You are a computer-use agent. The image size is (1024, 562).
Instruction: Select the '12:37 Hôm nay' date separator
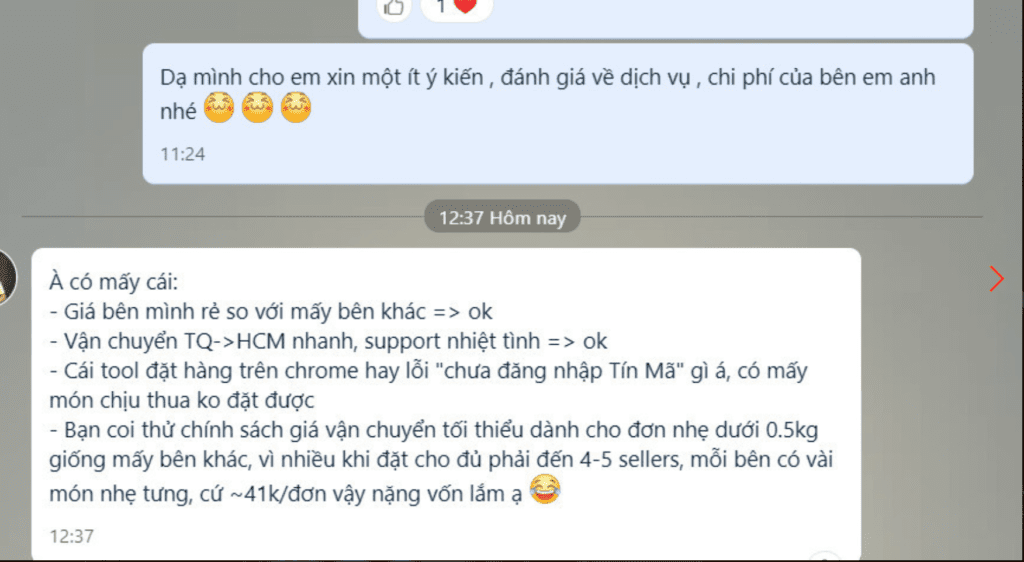coord(502,217)
